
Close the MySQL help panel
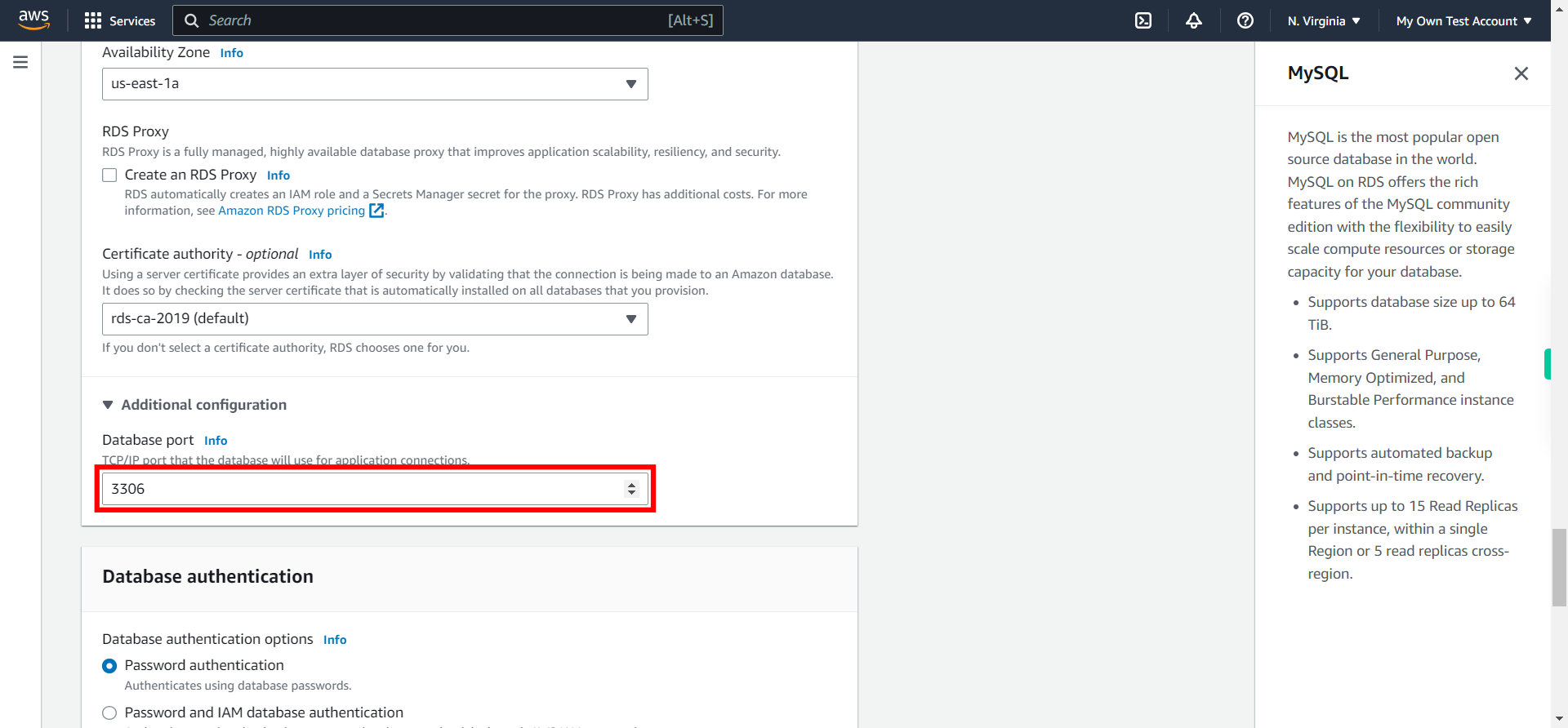[x=1521, y=73]
